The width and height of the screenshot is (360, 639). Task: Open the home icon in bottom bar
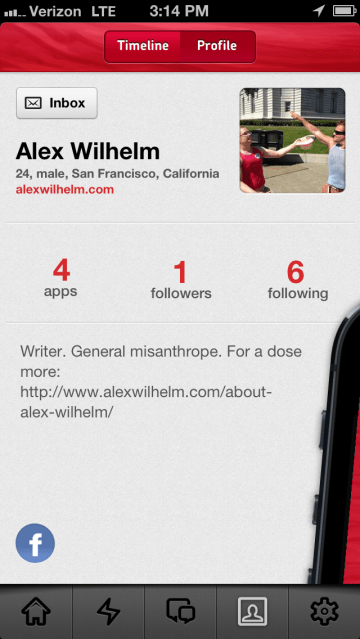pyautogui.click(x=36, y=611)
